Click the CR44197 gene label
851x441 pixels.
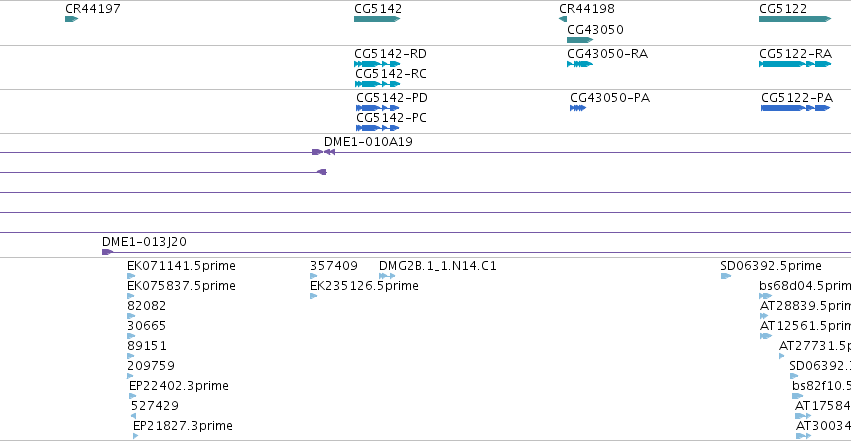pyautogui.click(x=93, y=9)
